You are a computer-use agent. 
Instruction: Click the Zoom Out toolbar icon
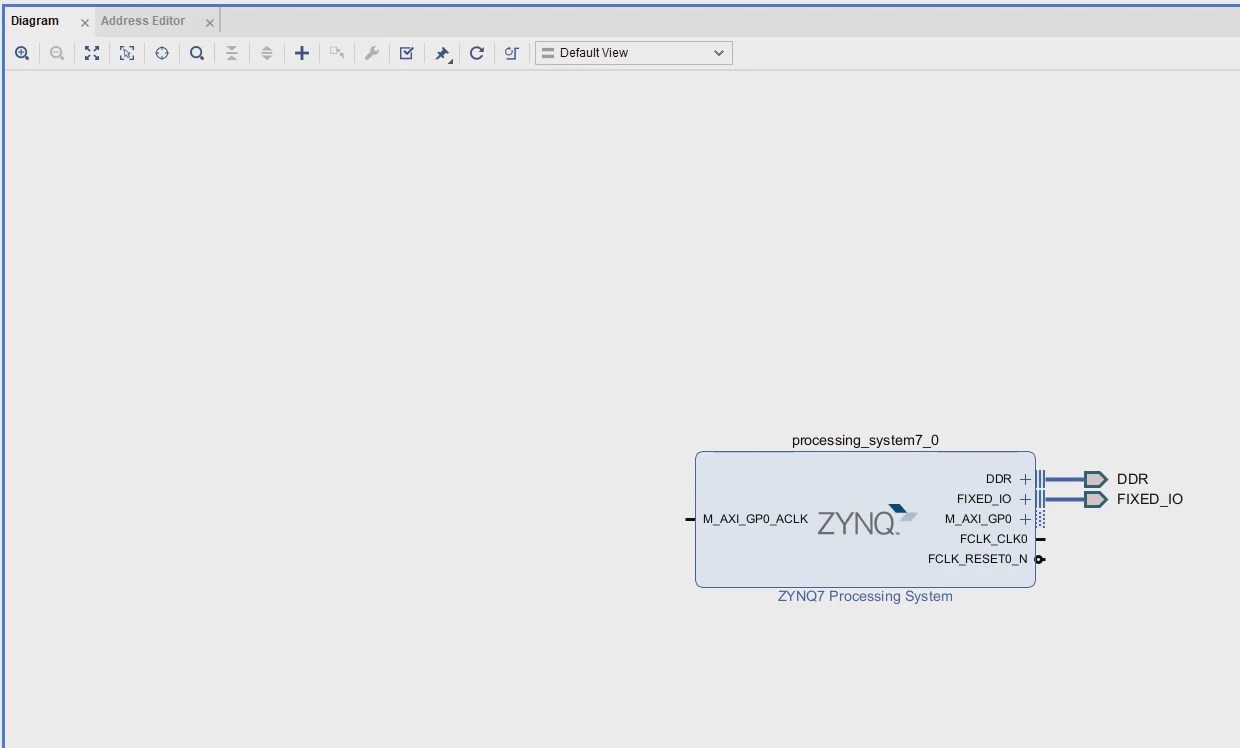click(x=57, y=53)
